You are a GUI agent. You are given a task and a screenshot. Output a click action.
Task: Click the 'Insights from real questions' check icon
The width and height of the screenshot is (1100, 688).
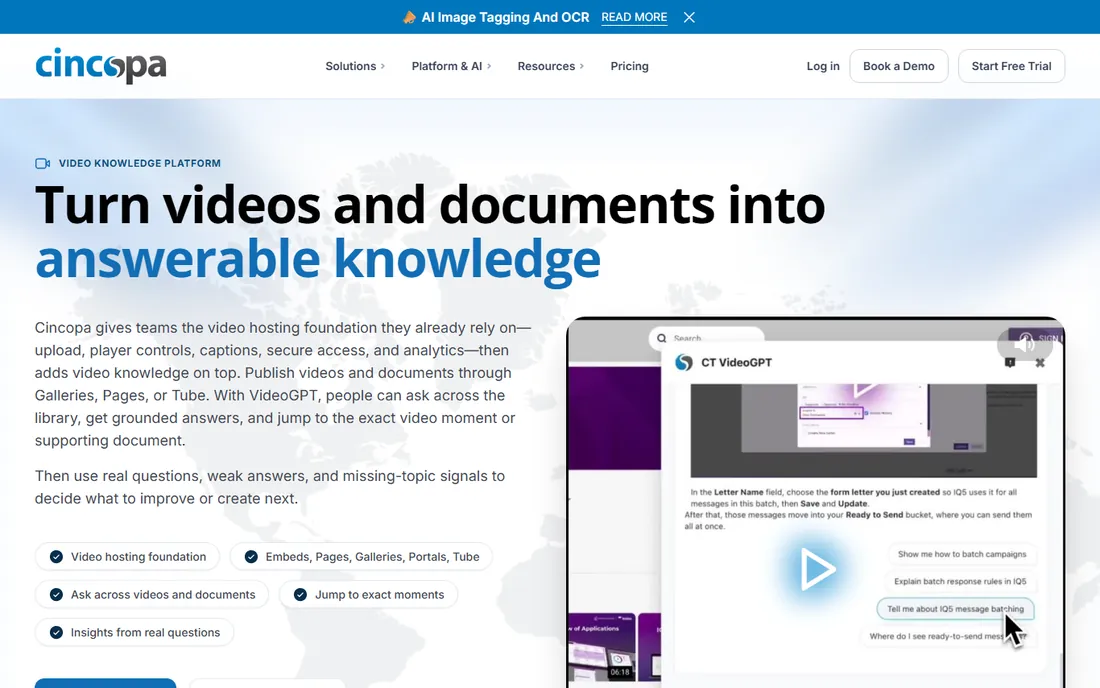point(56,633)
